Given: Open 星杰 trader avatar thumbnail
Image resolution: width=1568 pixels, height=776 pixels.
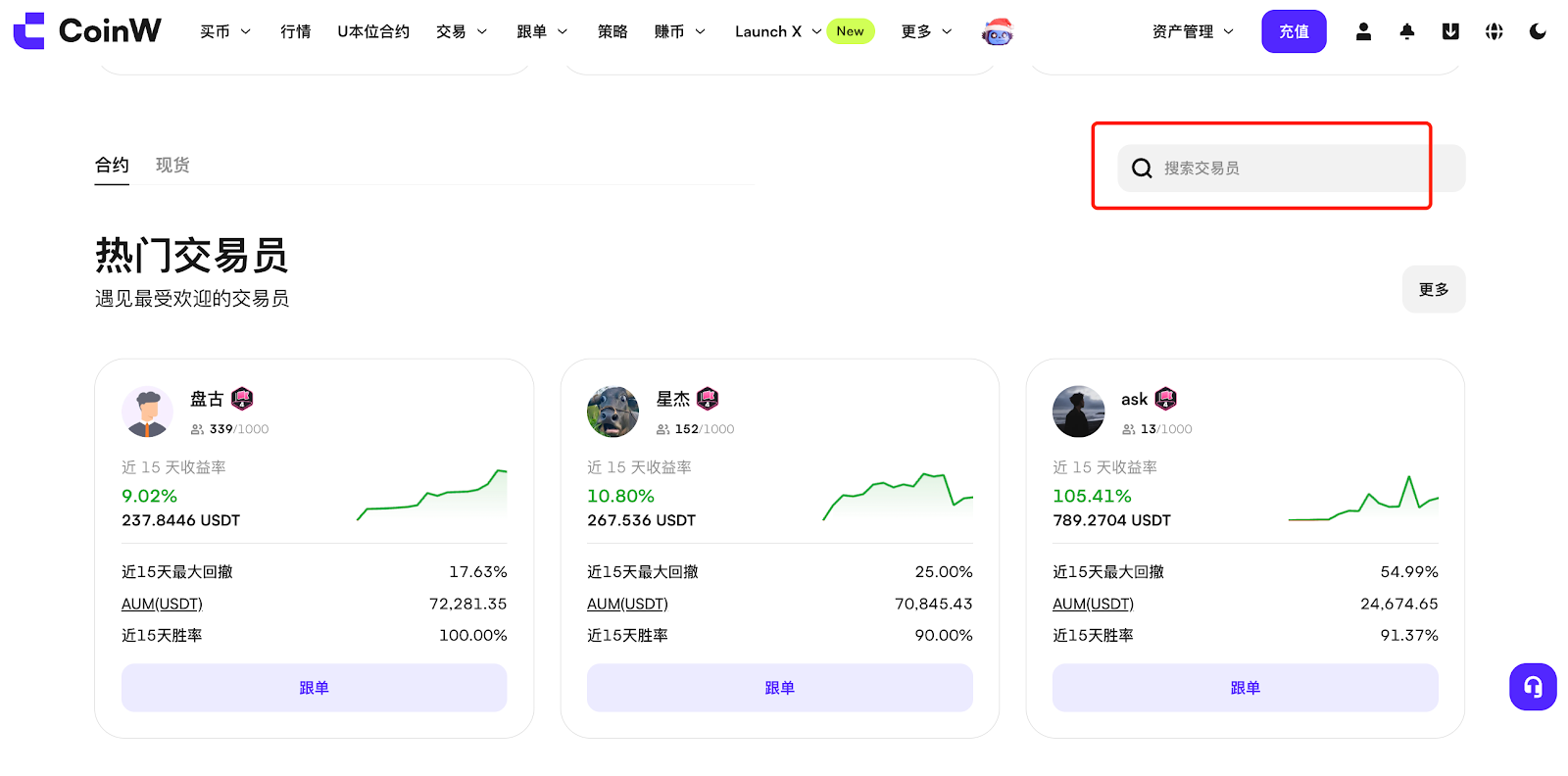Looking at the screenshot, I should [612, 412].
